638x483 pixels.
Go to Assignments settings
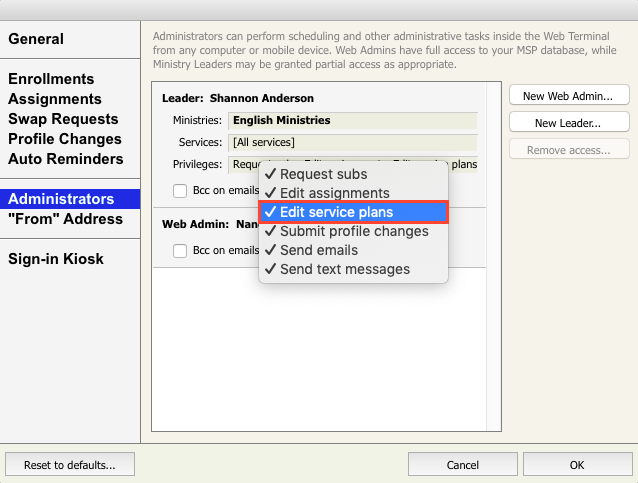(x=55, y=99)
